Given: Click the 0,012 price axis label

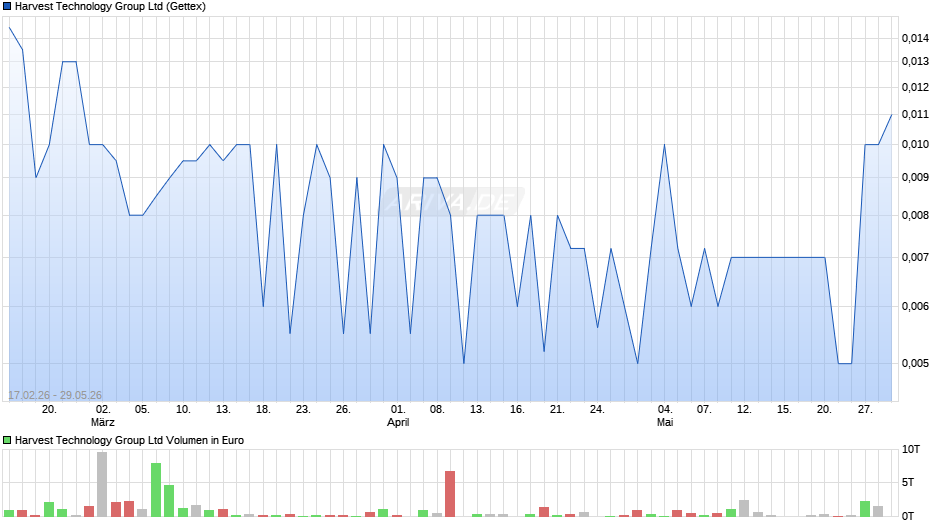Looking at the screenshot, I should click(x=915, y=88).
